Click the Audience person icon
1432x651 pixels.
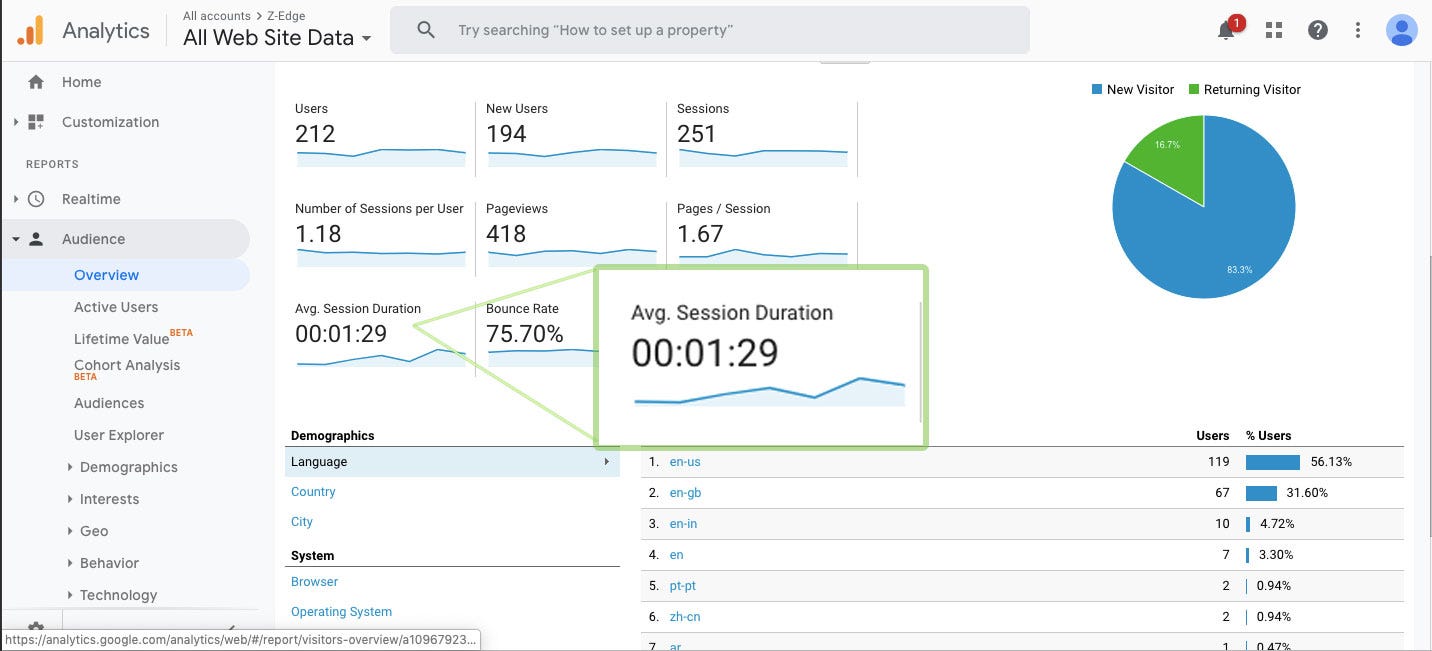36,239
